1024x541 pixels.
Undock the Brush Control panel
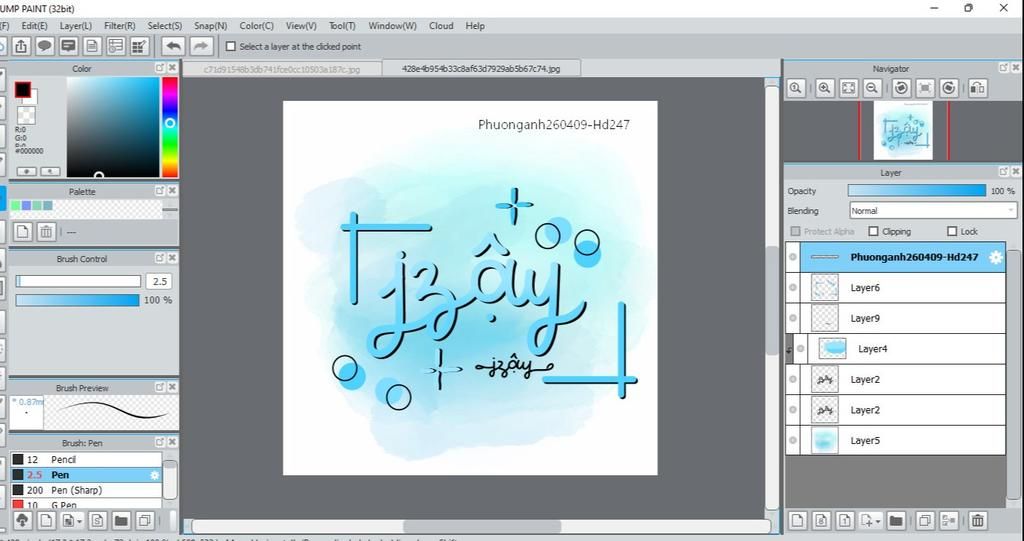coord(160,258)
